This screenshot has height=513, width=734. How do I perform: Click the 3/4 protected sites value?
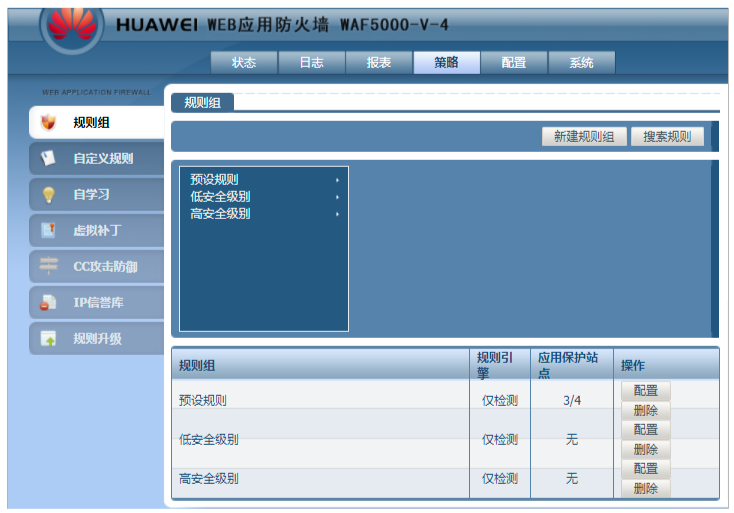(x=572, y=400)
